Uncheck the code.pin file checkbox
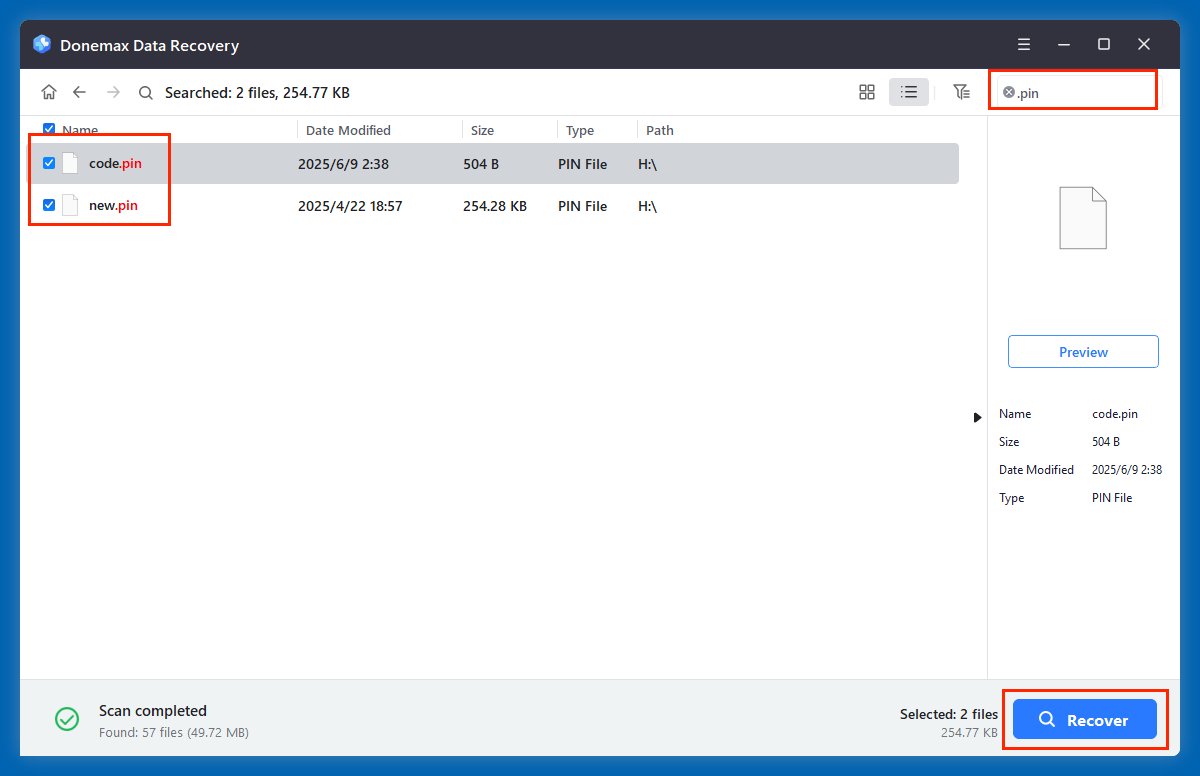 (48, 163)
